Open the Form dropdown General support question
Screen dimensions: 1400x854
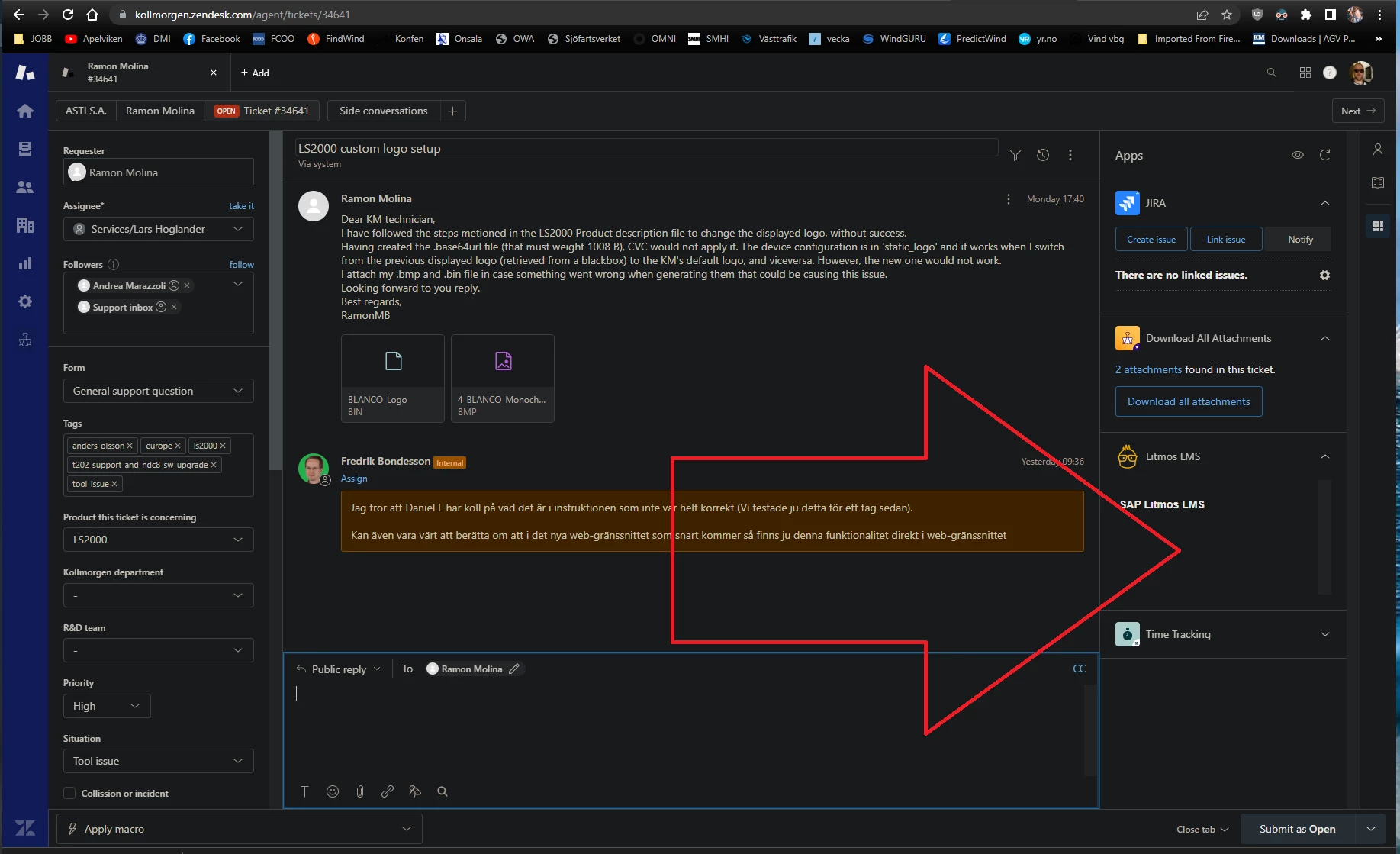click(x=159, y=391)
